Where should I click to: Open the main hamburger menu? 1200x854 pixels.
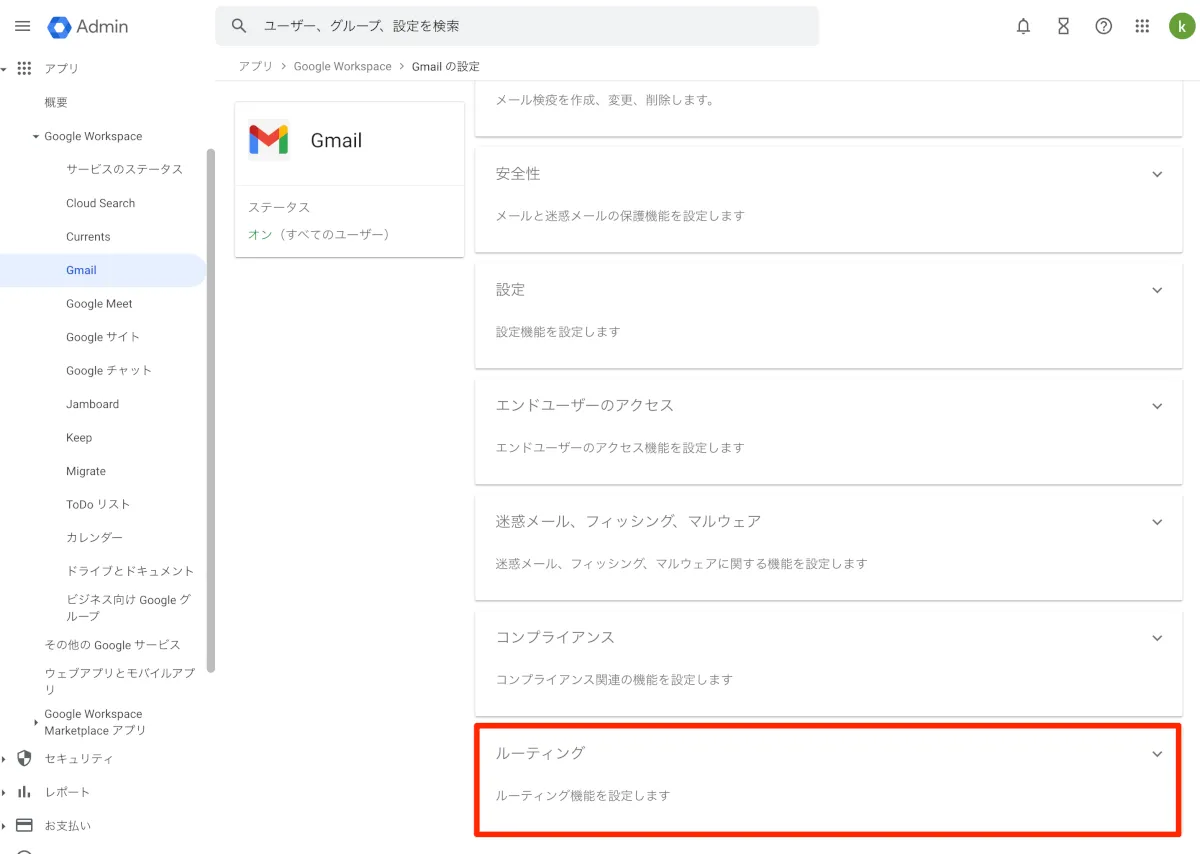tap(22, 26)
